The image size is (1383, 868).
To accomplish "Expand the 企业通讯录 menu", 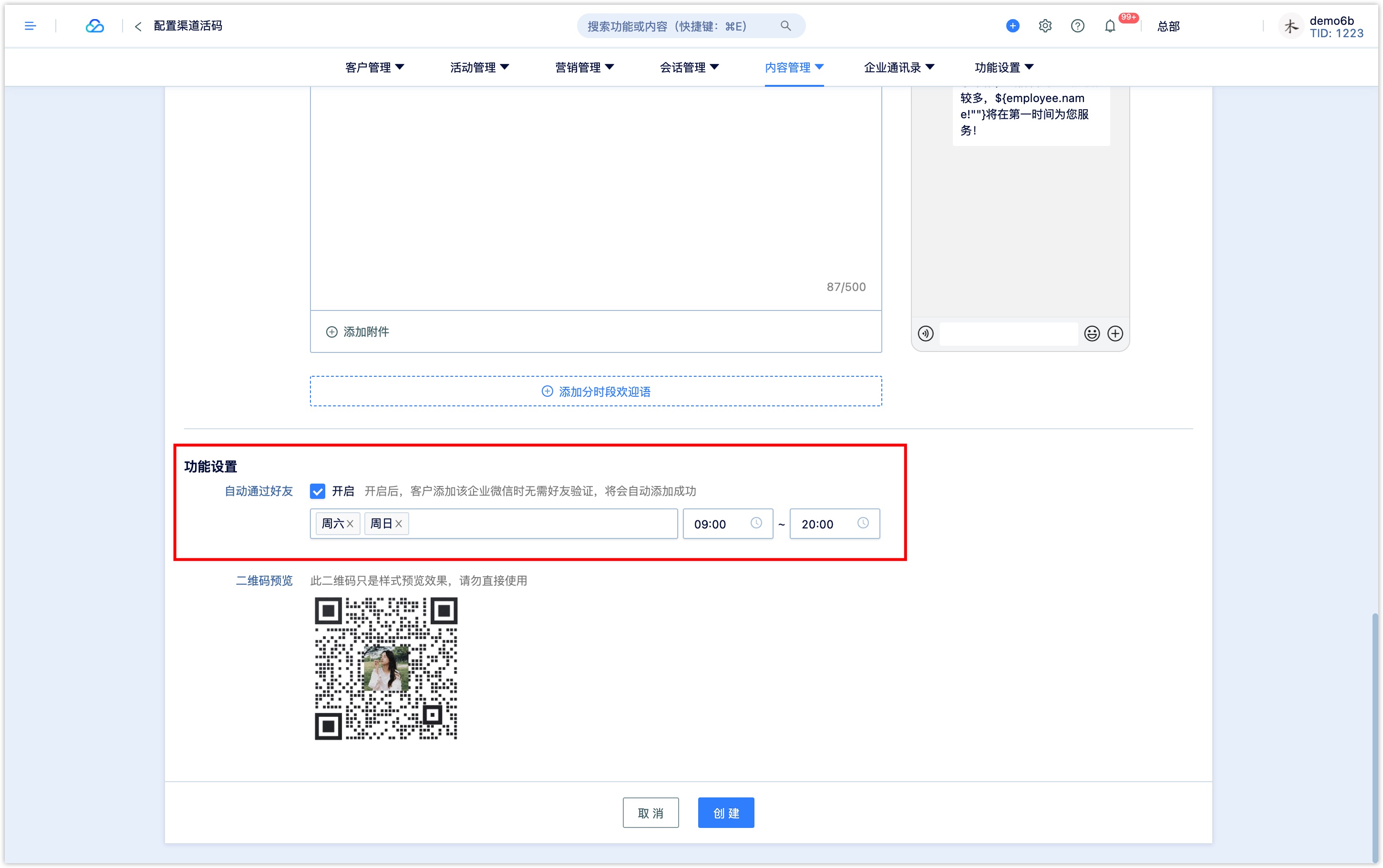I will coord(899,67).
